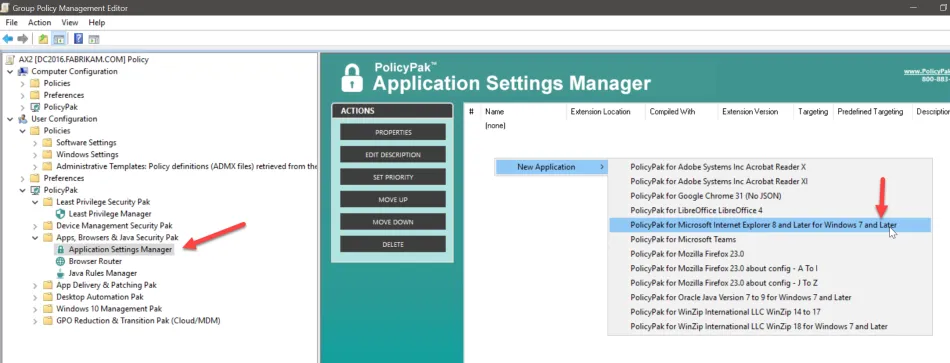Expand the Software Settings folder
This screenshot has height=363, width=950.
coord(35,143)
